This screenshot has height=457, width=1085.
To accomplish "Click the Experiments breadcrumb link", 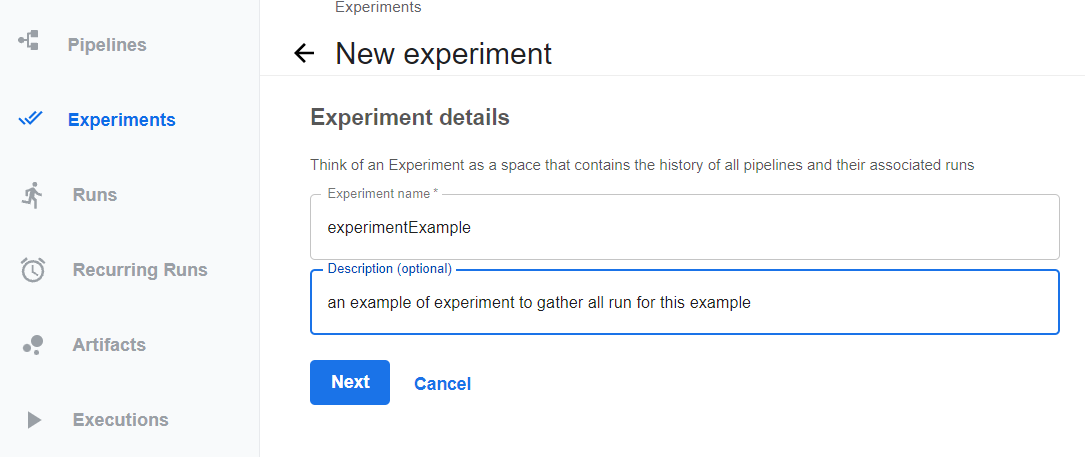I will coord(378,8).
